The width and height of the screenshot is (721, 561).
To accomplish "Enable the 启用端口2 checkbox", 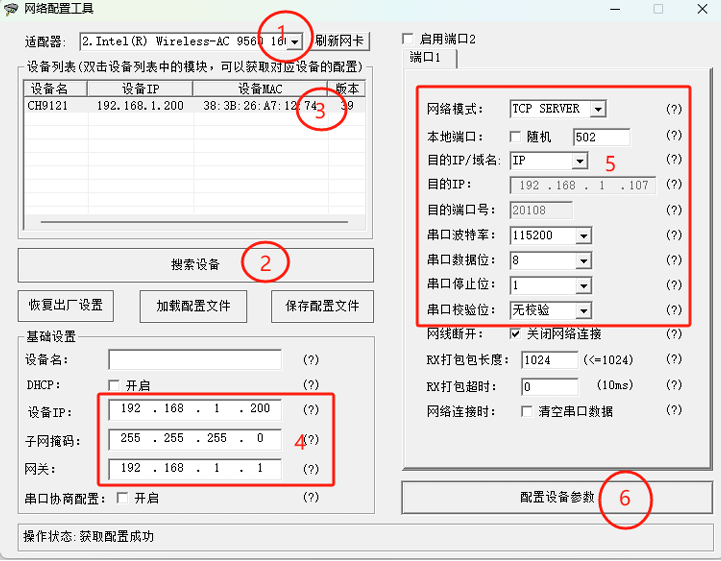I will (x=408, y=39).
